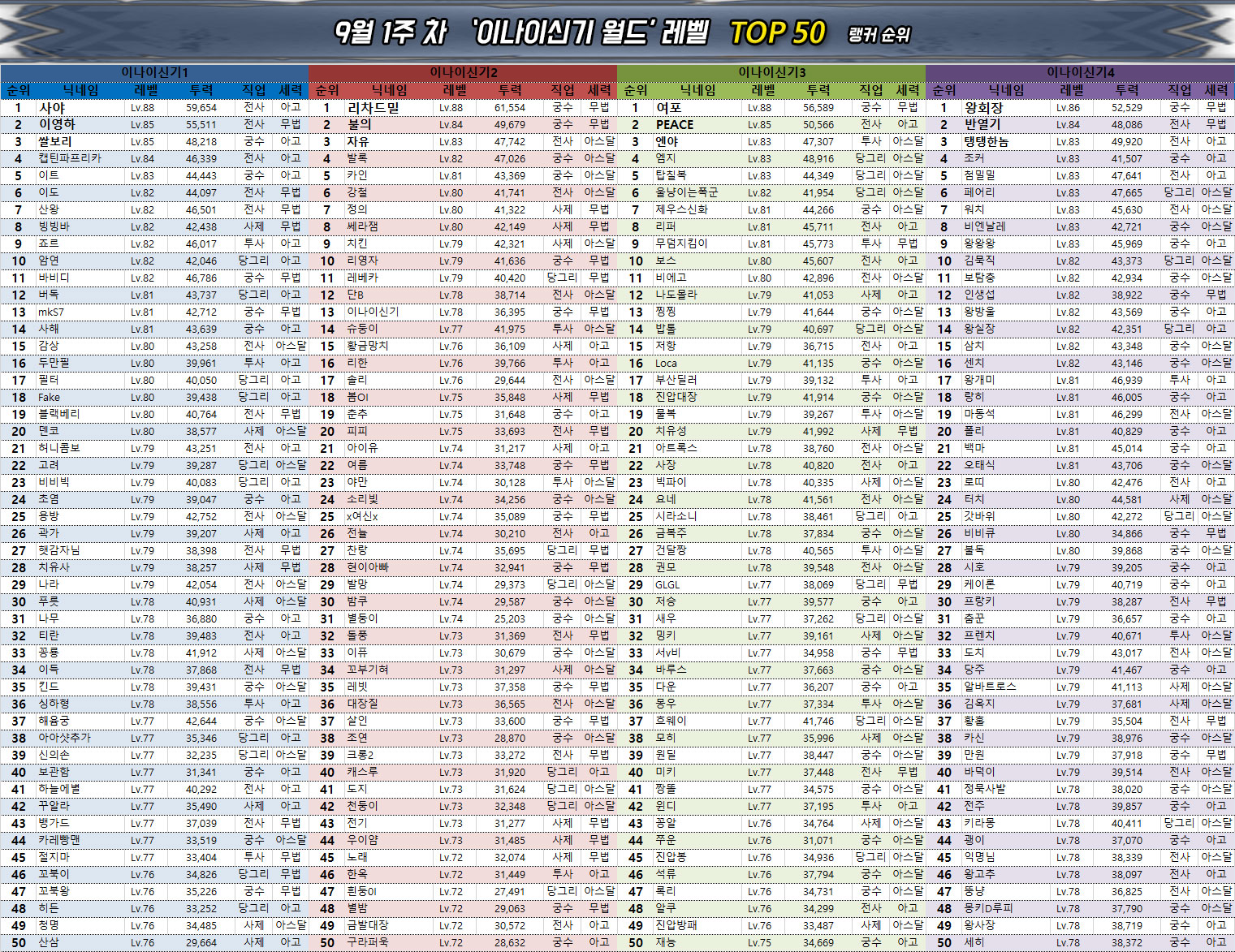Screen dimensions: 1235x952
Task: Click the combat power value 61,554
Action: (x=509, y=108)
